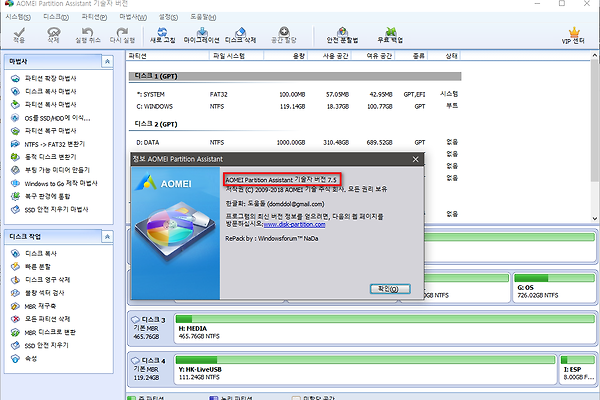Select the Y: HK-LiveUSB partition block
Image resolution: width=600 pixels, height=400 pixels.
(x=365, y=369)
